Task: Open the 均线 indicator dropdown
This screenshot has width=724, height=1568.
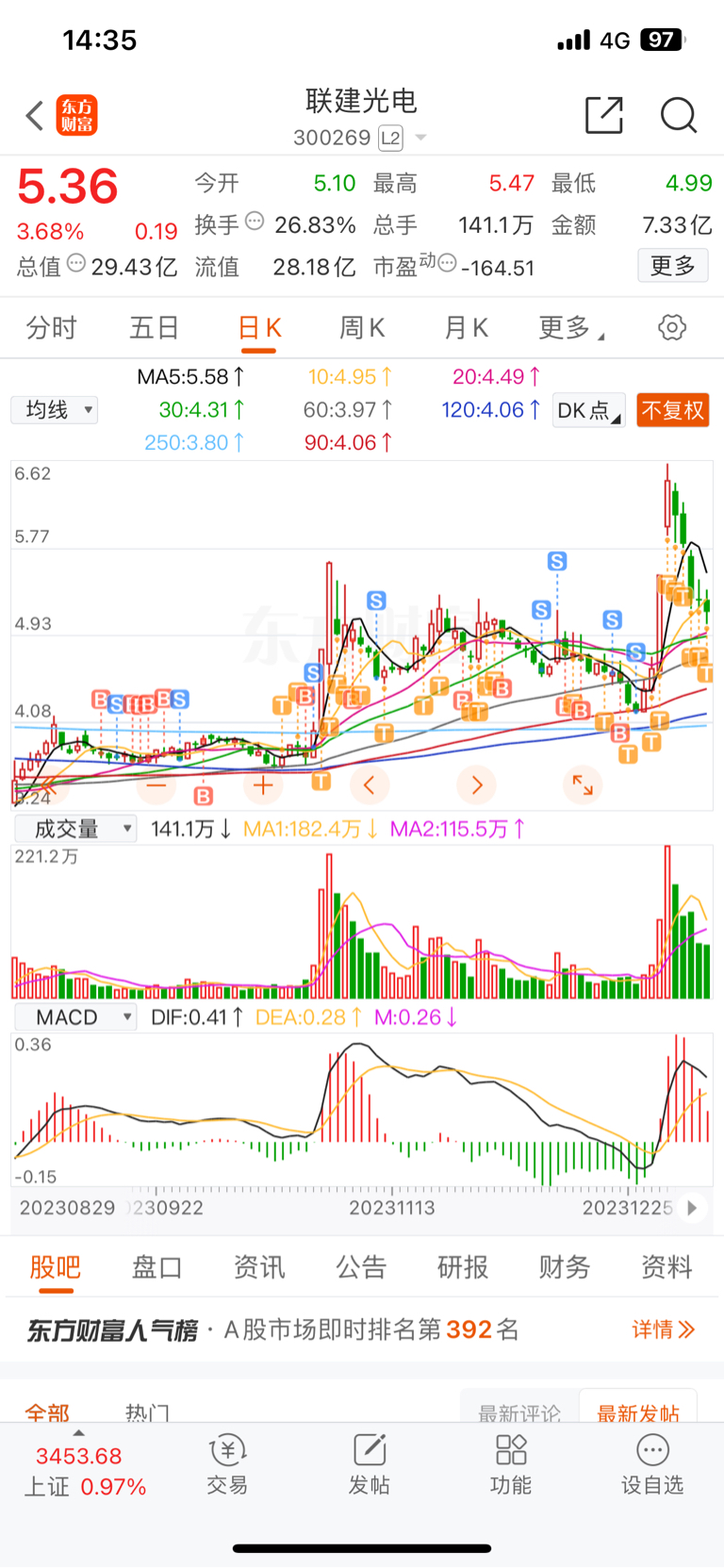Action: point(55,410)
